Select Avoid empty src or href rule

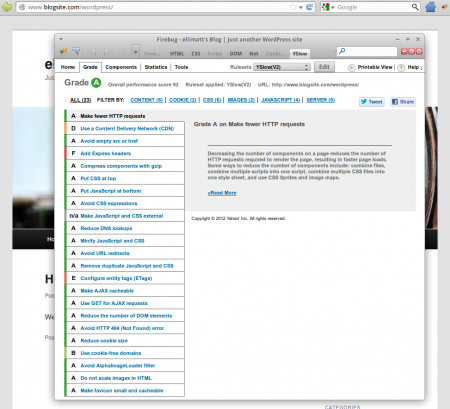pyautogui.click(x=124, y=141)
